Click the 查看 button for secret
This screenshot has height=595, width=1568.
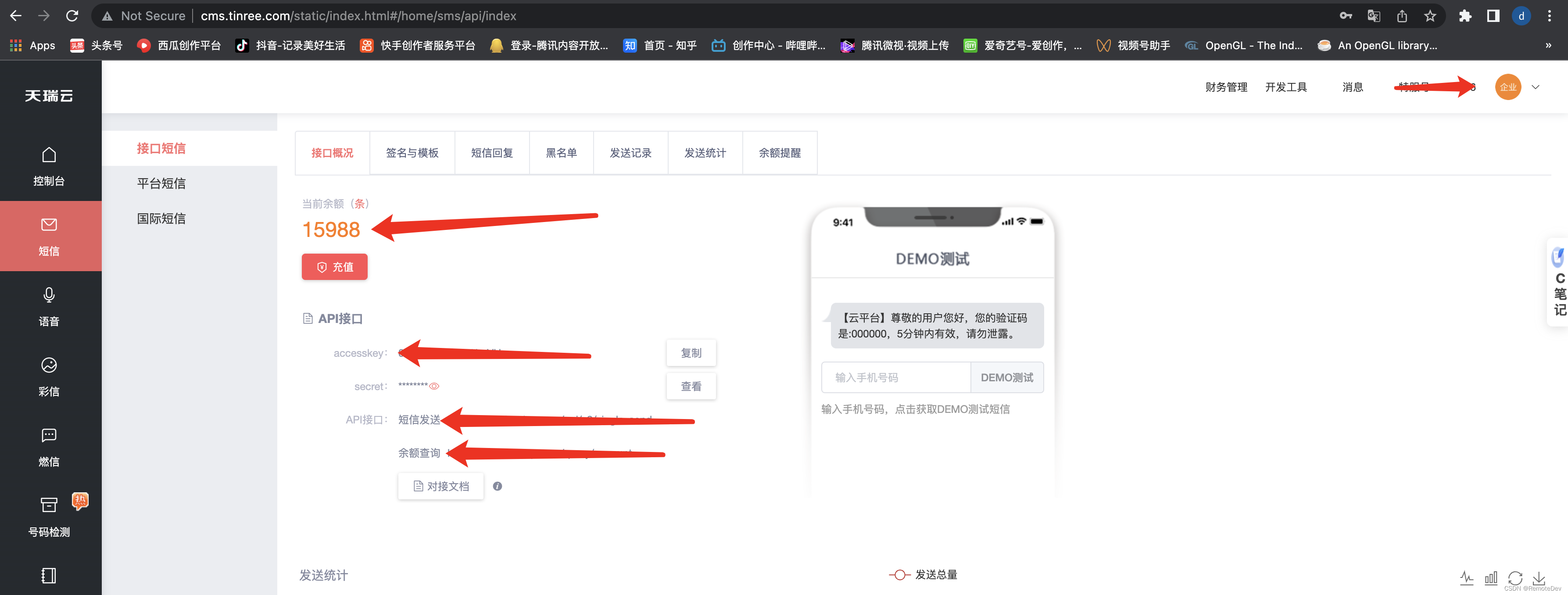pyautogui.click(x=691, y=386)
